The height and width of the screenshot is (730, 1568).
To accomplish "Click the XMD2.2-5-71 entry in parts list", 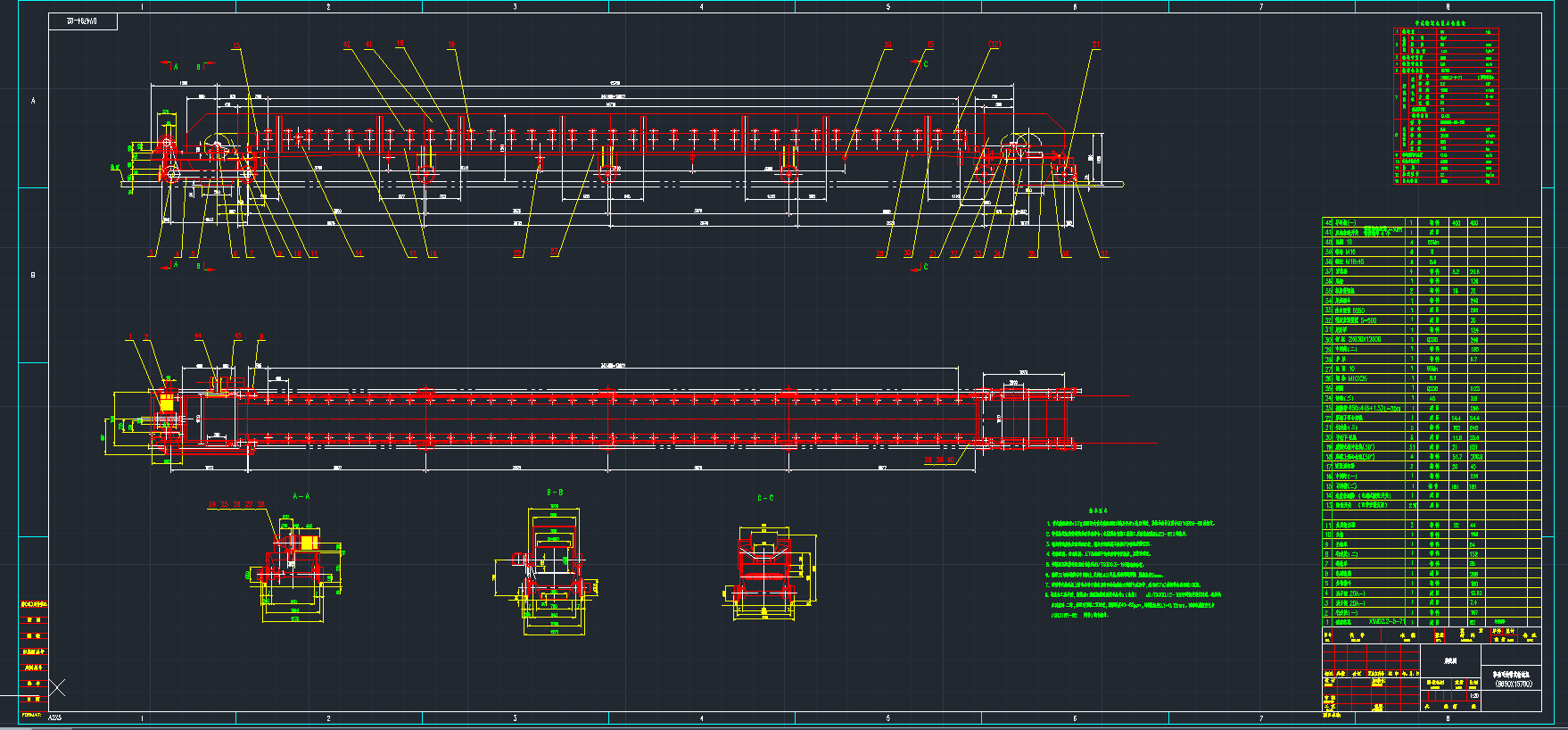I will [1389, 622].
